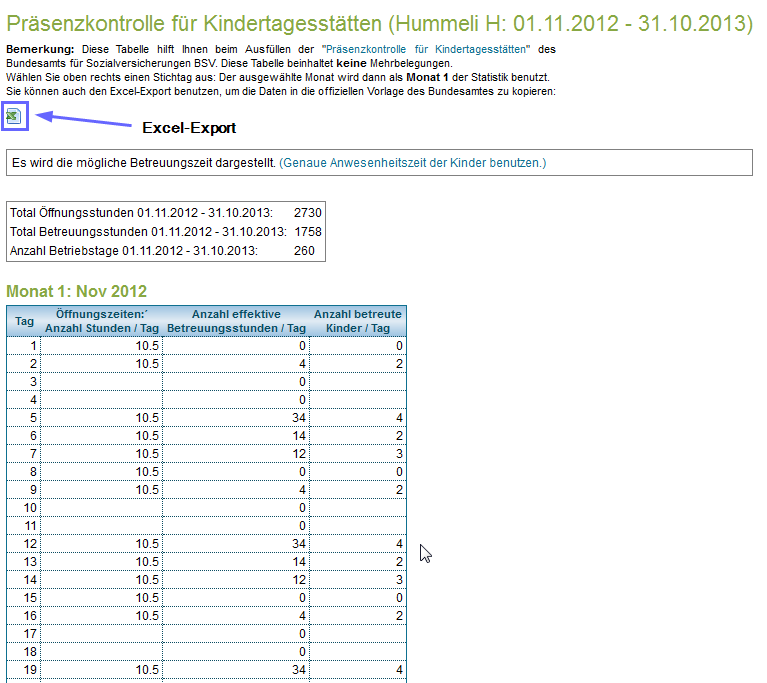The height and width of the screenshot is (683, 767).
Task: Click opening hours cell for day 5
Action: tap(103, 418)
